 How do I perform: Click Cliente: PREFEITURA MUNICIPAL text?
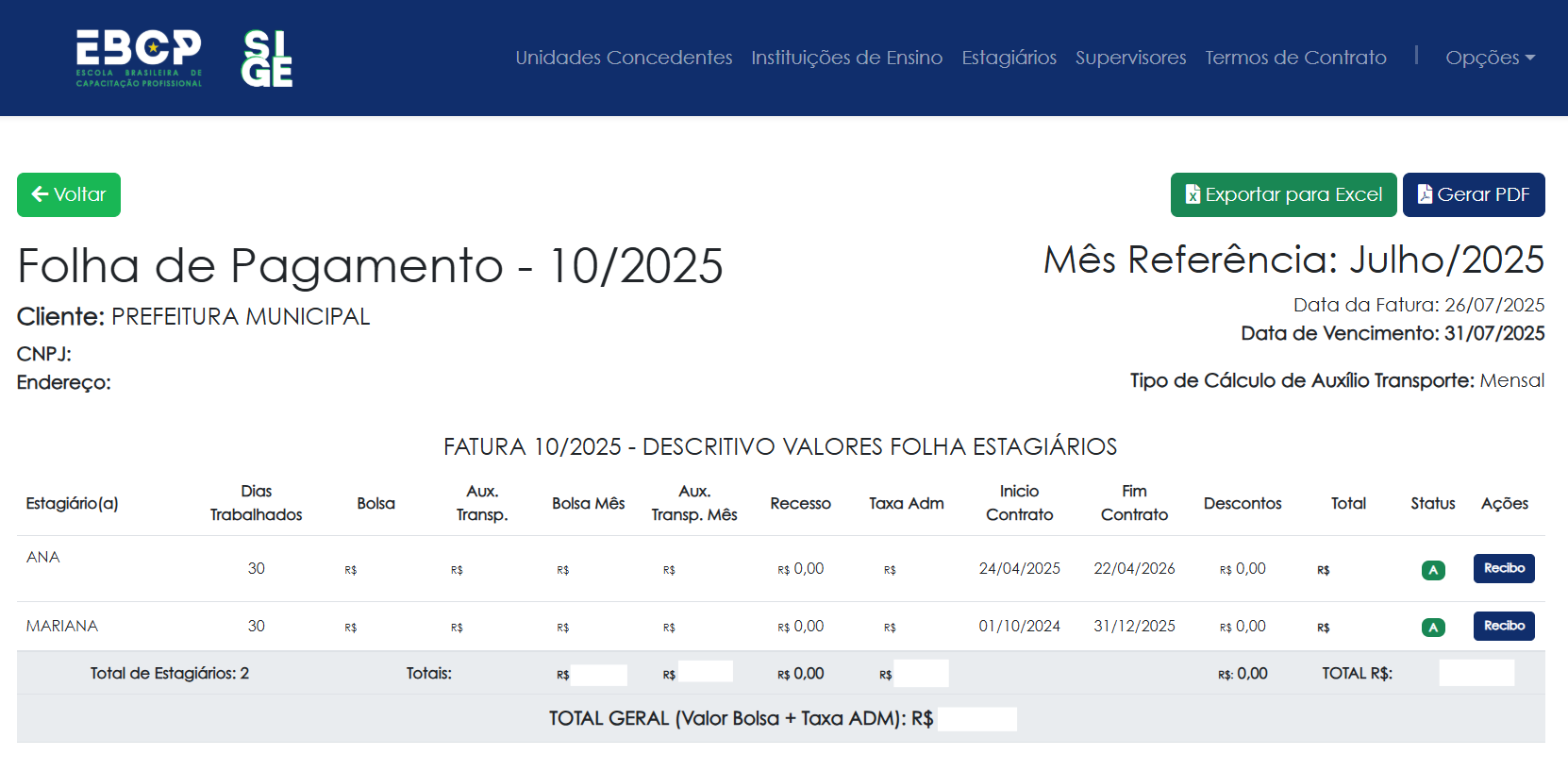point(193,316)
